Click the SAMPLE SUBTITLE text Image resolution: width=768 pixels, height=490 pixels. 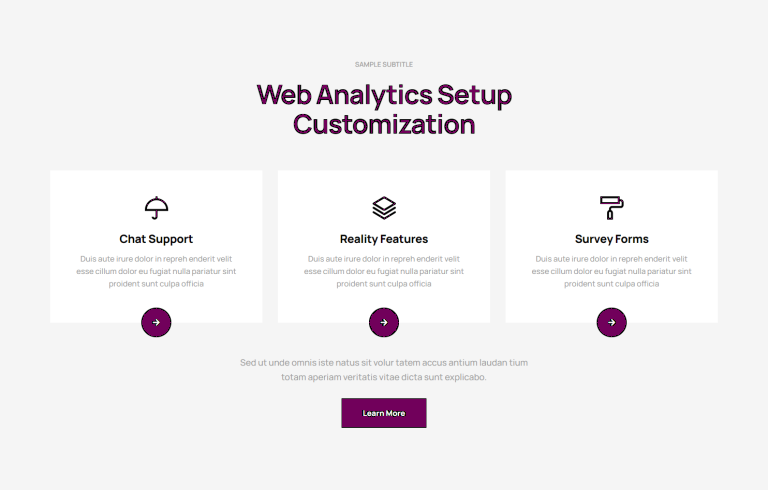click(x=384, y=64)
